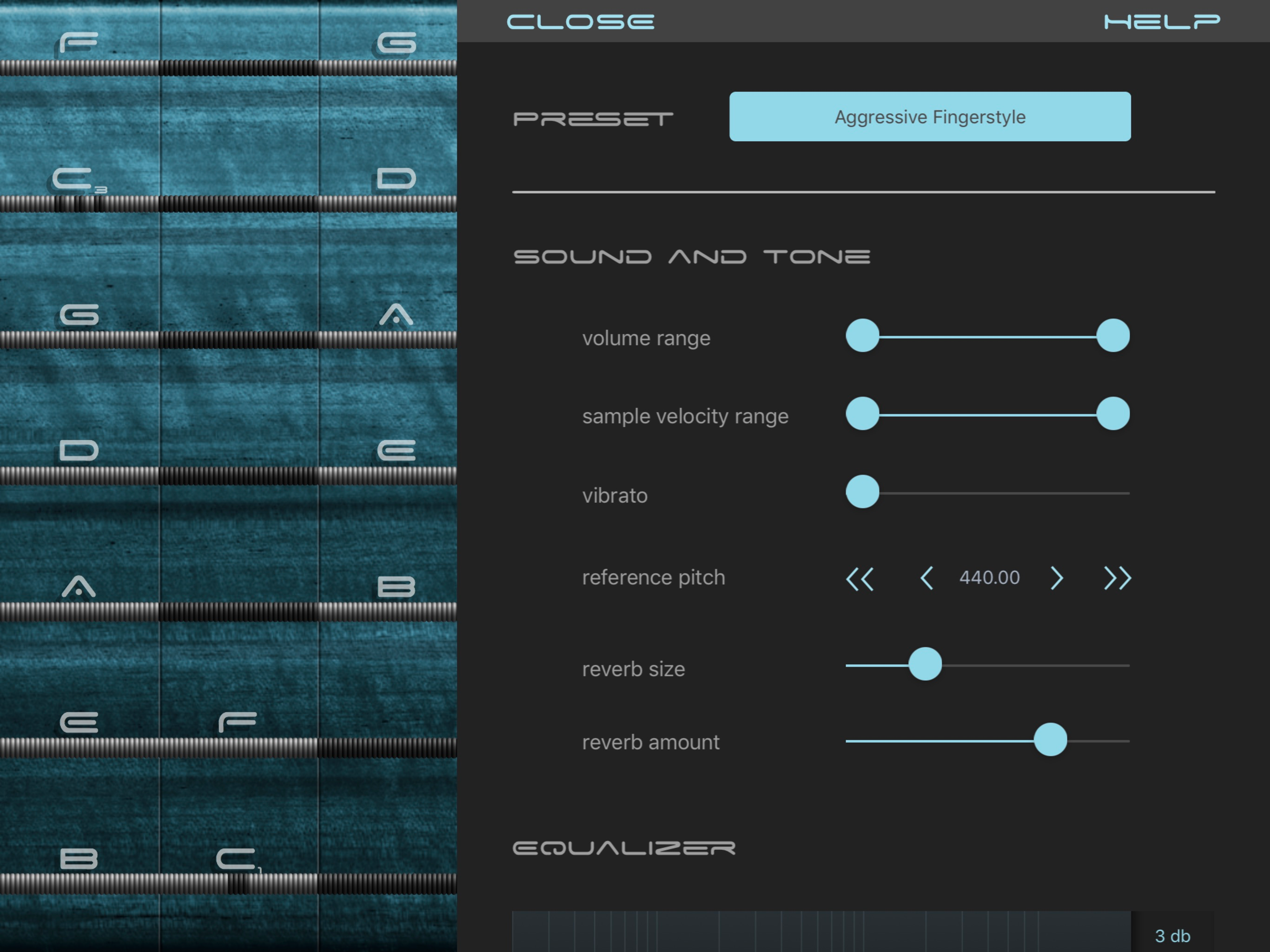Viewport: 1270px width, 952px height.
Task: Tap the E note on fourth string
Action: click(396, 451)
